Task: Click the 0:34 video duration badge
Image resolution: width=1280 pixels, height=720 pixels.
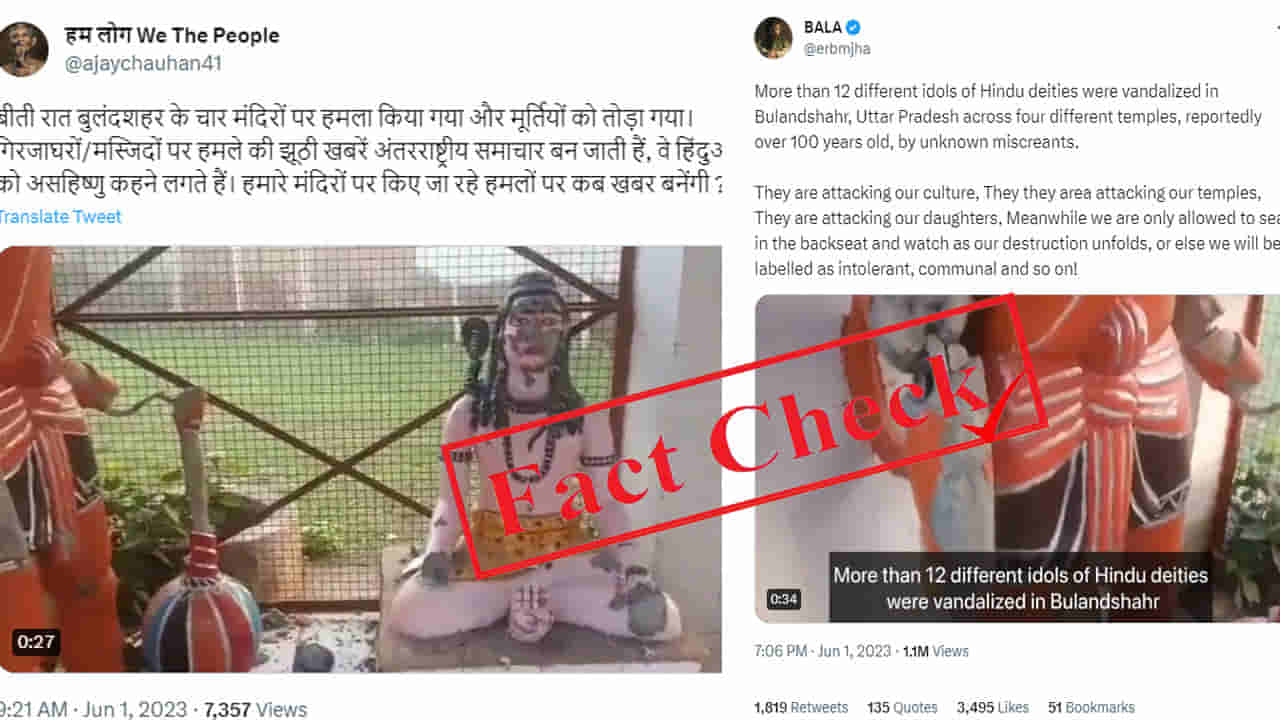Action: [784, 599]
